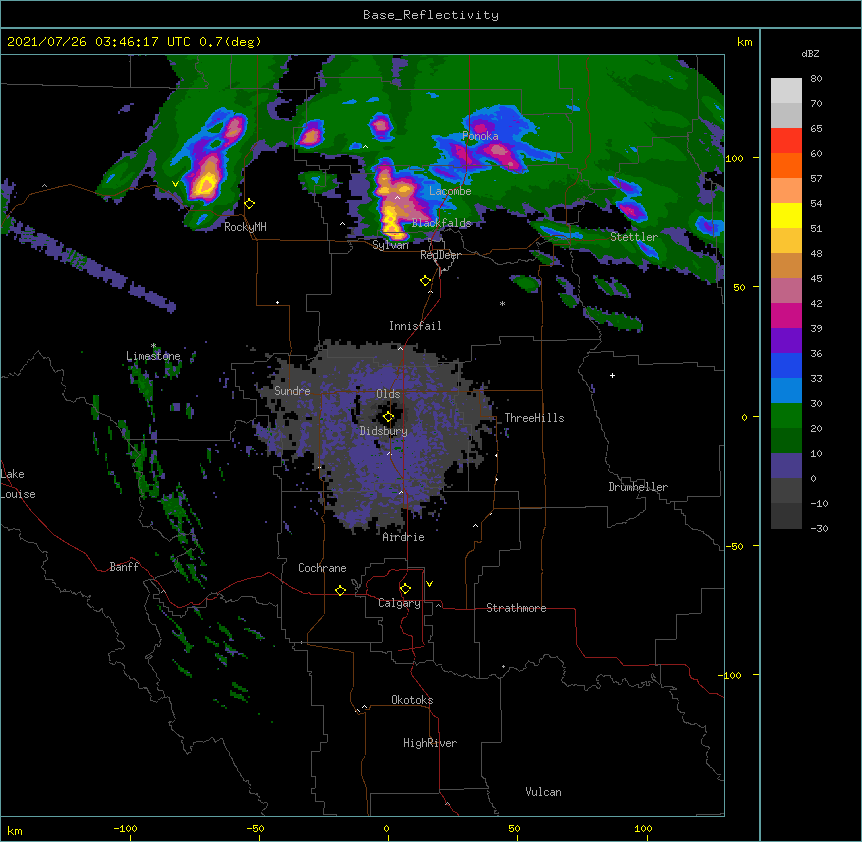862x842 pixels.
Task: Click the Okotoks label
Action: tap(412, 700)
